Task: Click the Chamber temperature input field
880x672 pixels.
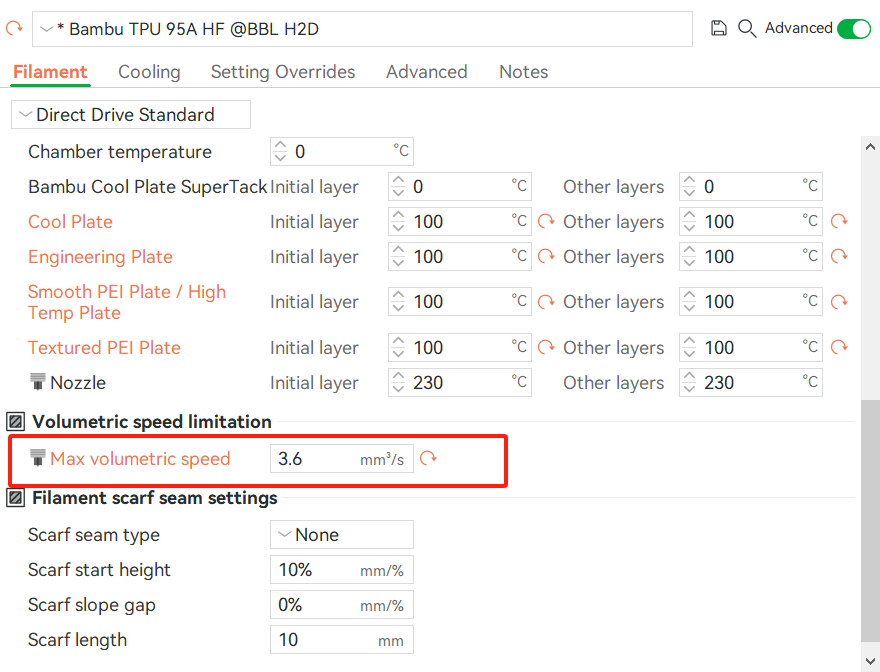Action: (342, 152)
